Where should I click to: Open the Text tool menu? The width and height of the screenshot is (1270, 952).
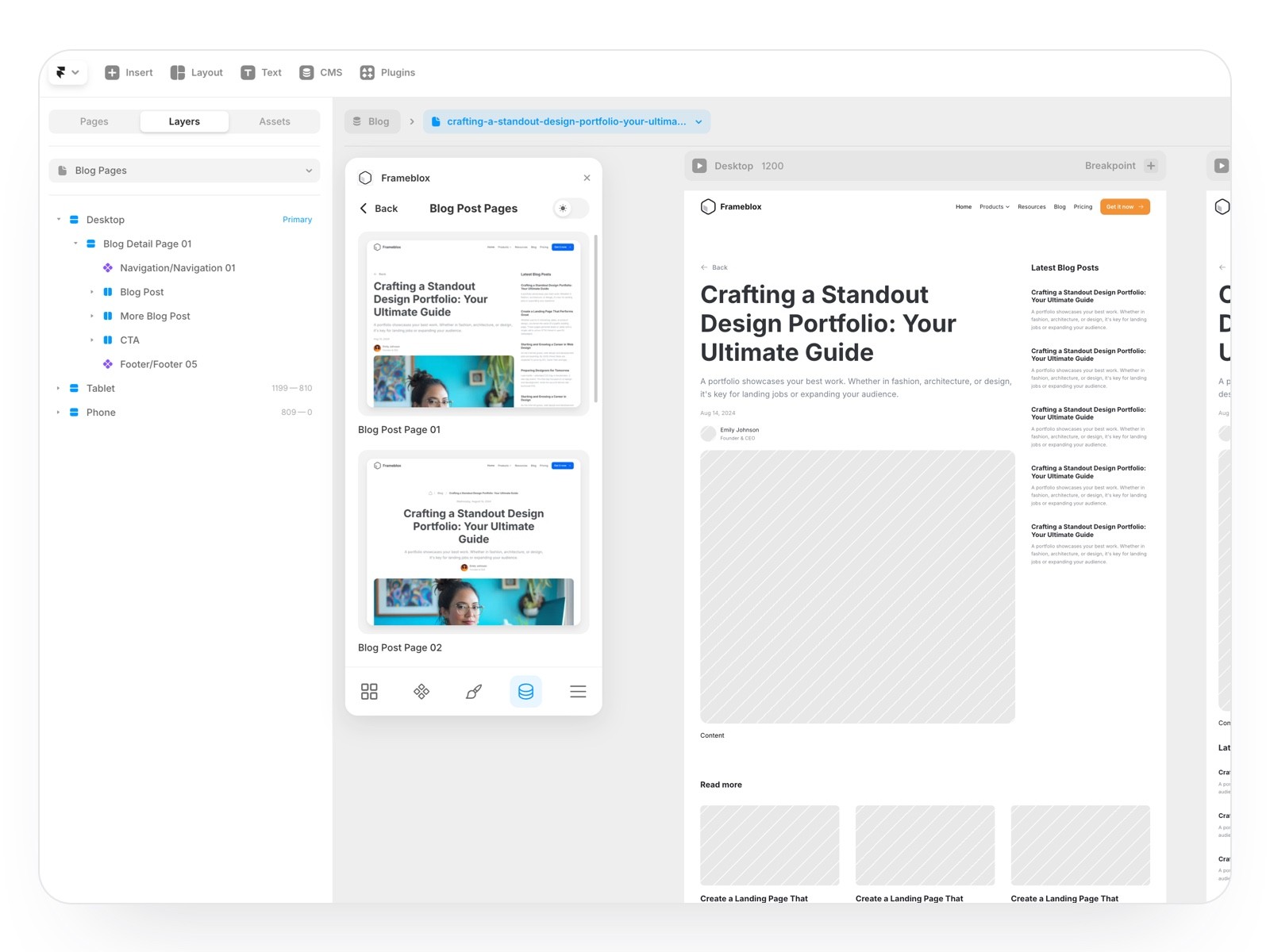(261, 72)
